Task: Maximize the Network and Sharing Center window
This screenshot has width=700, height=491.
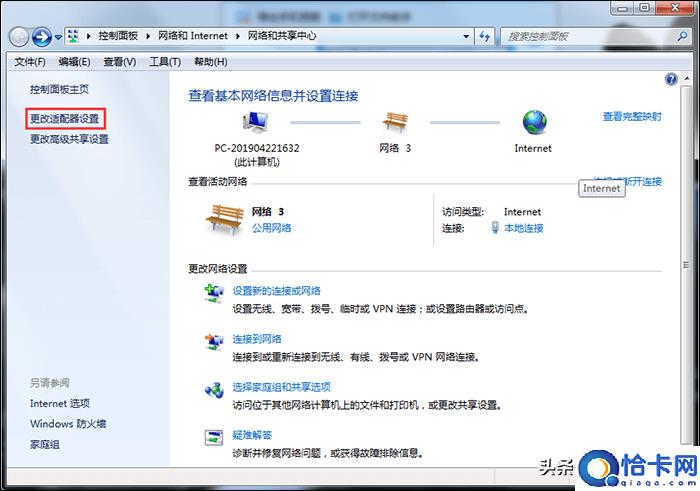Action: [644, 8]
